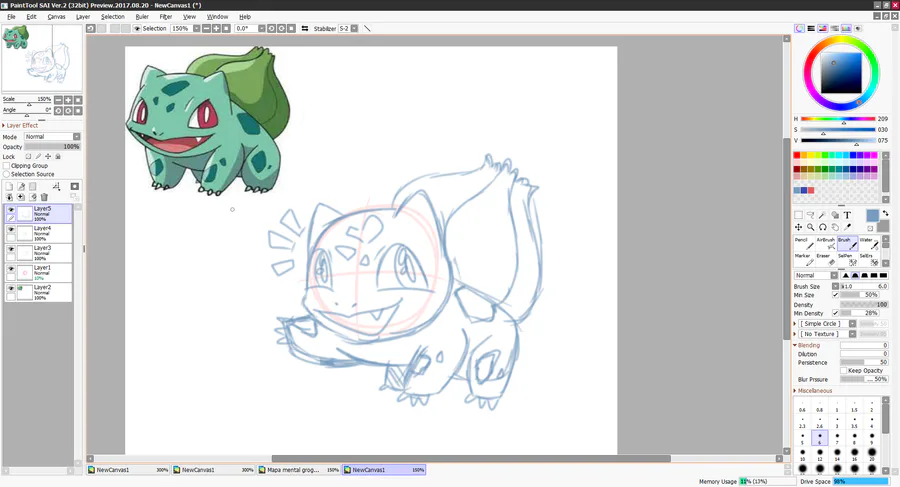Image resolution: width=900 pixels, height=487 pixels.
Task: Click the navigator canvas thumbnail
Action: tap(42, 57)
